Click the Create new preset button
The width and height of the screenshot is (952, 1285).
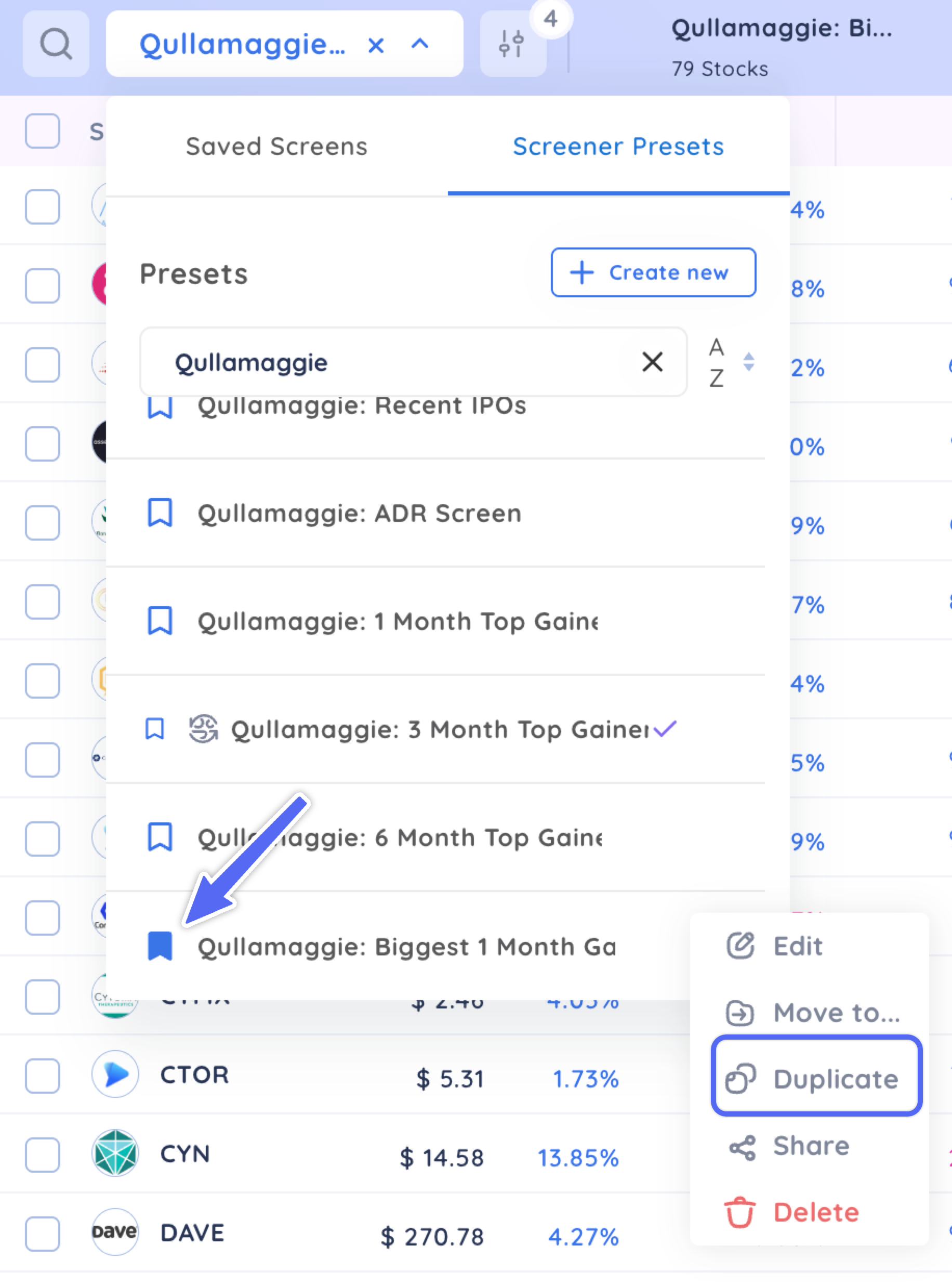coord(653,273)
